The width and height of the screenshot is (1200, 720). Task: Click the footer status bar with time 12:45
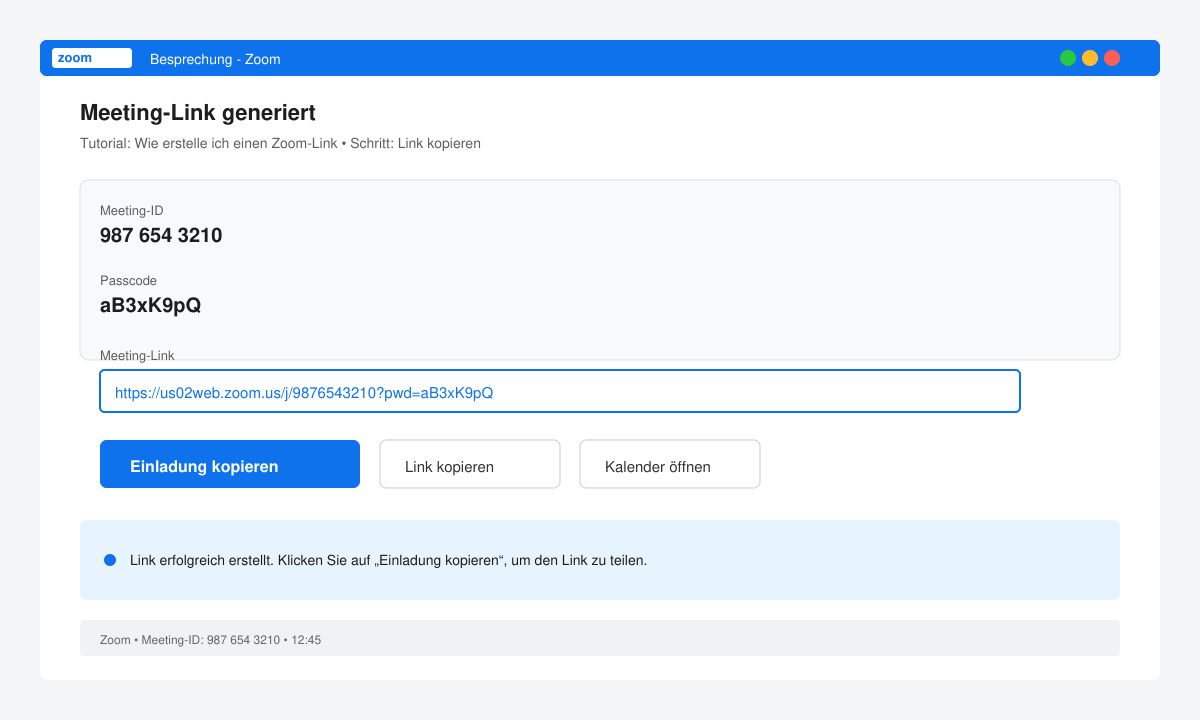pos(600,638)
